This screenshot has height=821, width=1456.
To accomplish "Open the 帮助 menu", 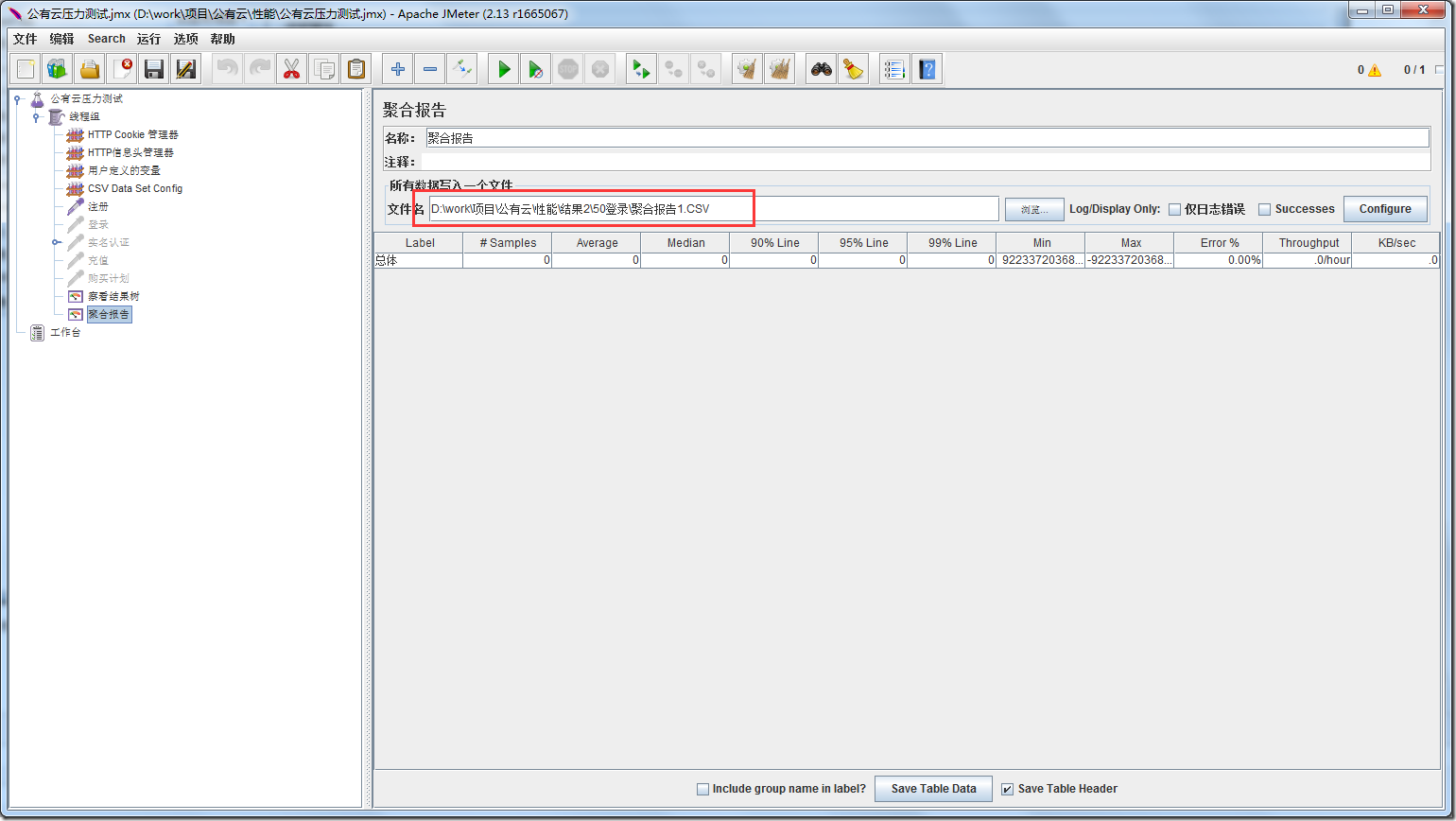I will coord(223,39).
